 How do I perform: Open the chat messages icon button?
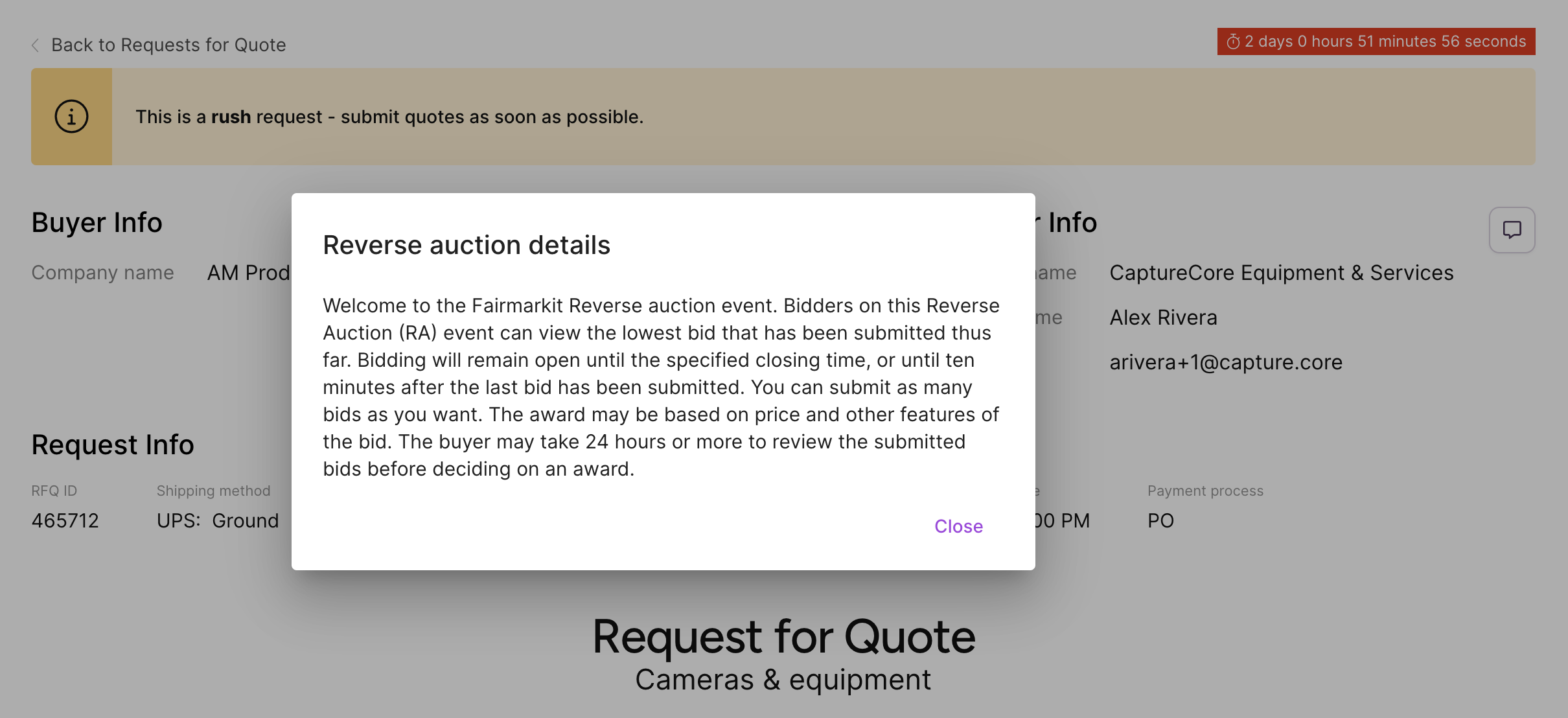[1512, 230]
